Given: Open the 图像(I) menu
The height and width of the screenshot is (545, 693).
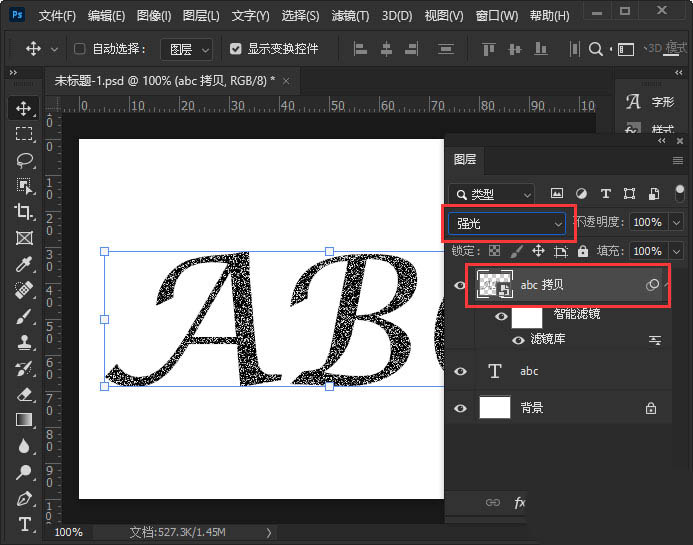Looking at the screenshot, I should 154,16.
